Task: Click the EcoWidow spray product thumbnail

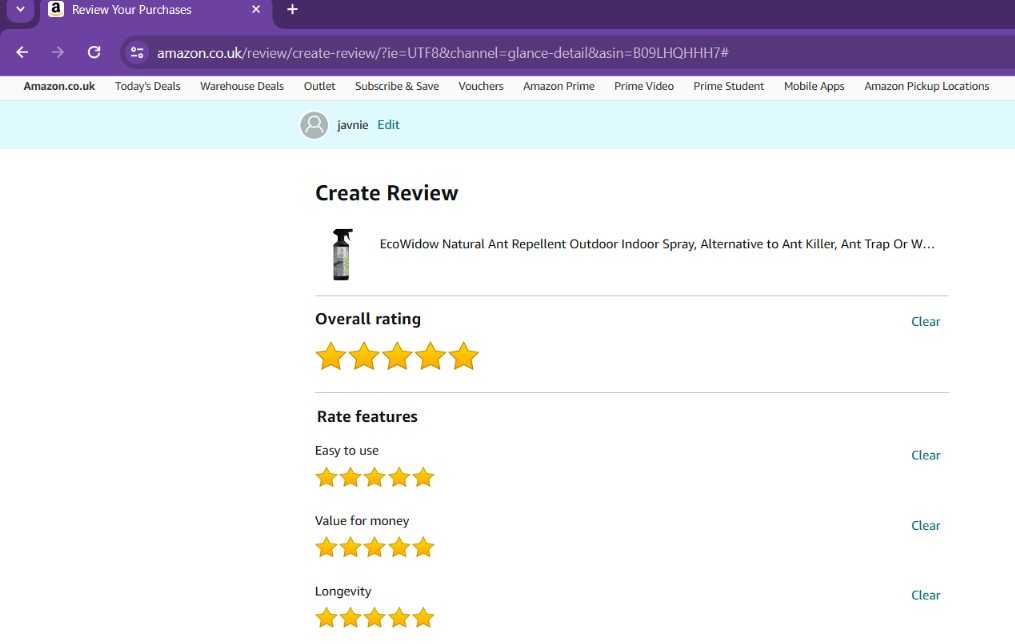Action: 342,254
